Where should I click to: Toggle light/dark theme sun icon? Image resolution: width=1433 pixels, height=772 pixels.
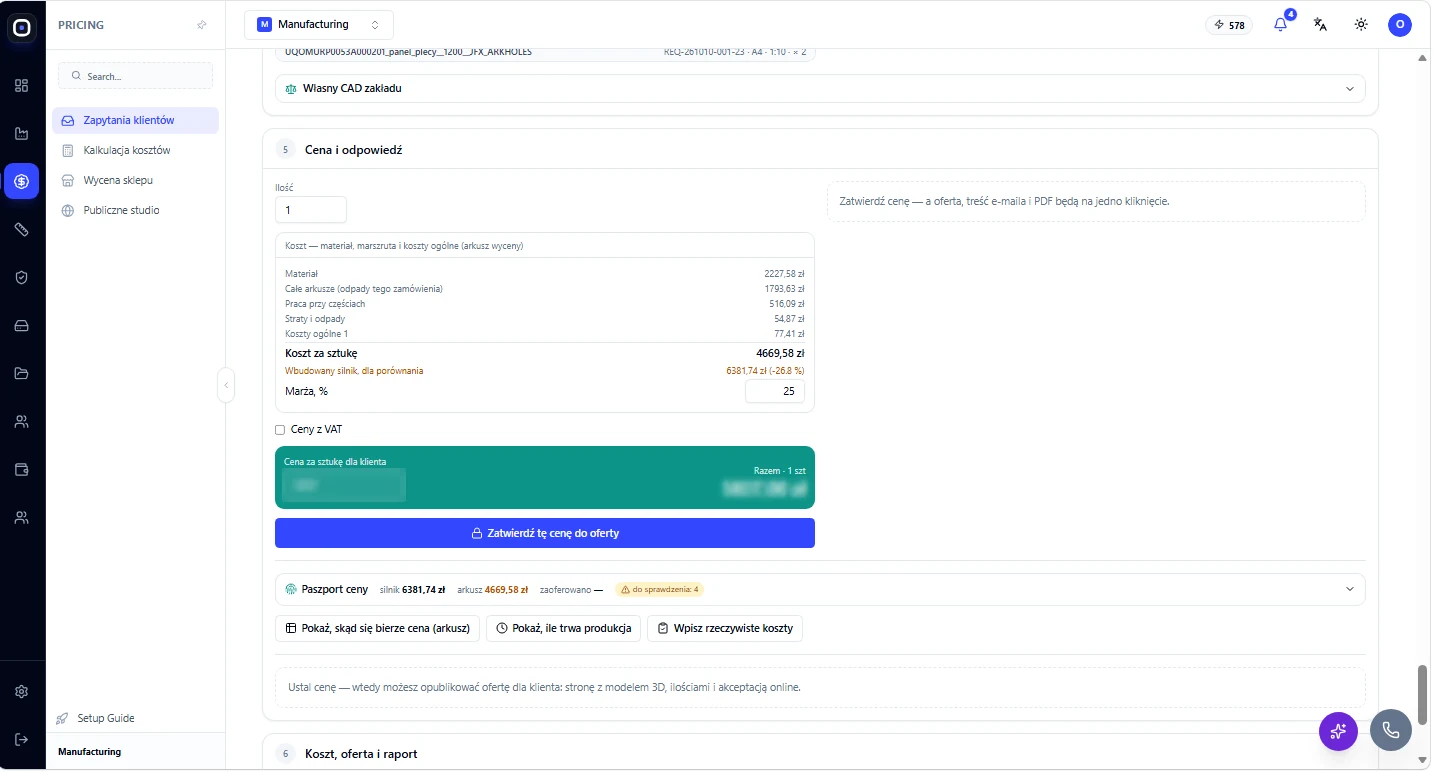coord(1361,24)
